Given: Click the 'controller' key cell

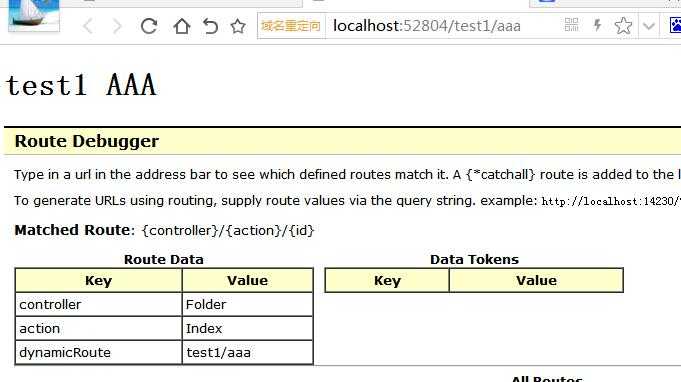Looking at the screenshot, I should point(99,304).
